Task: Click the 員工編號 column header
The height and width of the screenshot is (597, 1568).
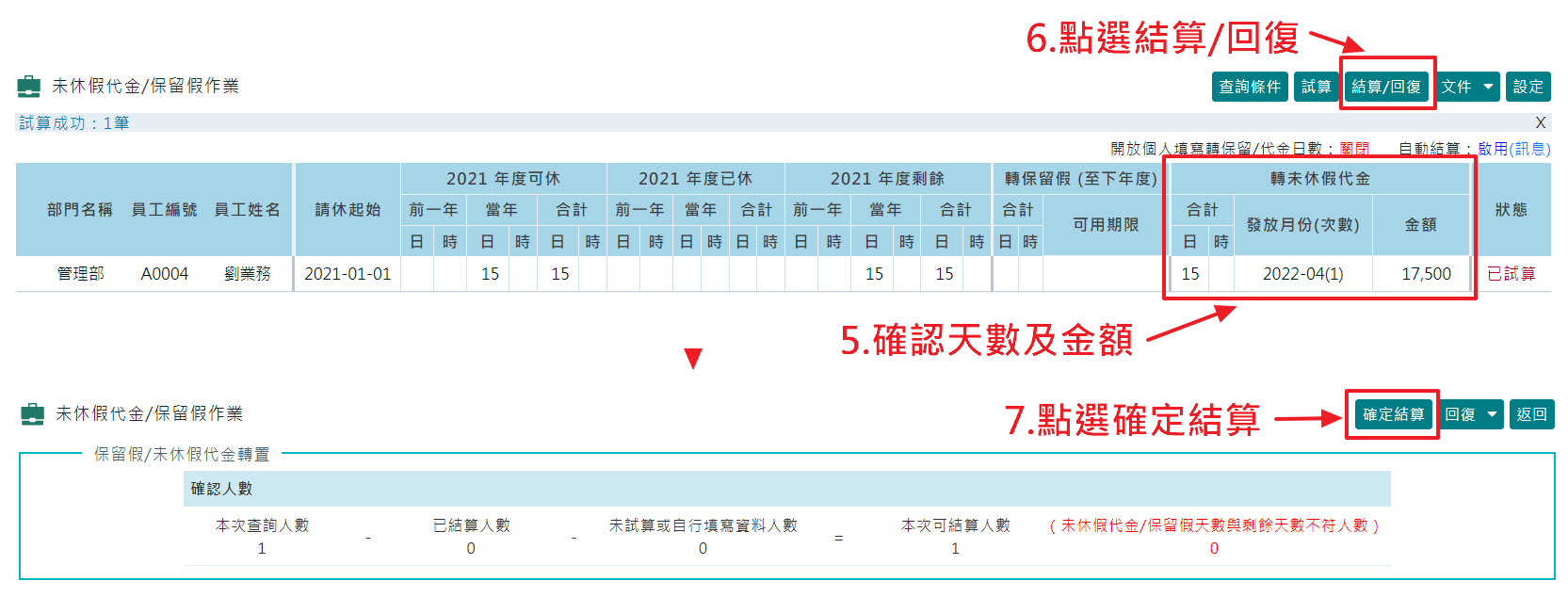Action: (165, 210)
